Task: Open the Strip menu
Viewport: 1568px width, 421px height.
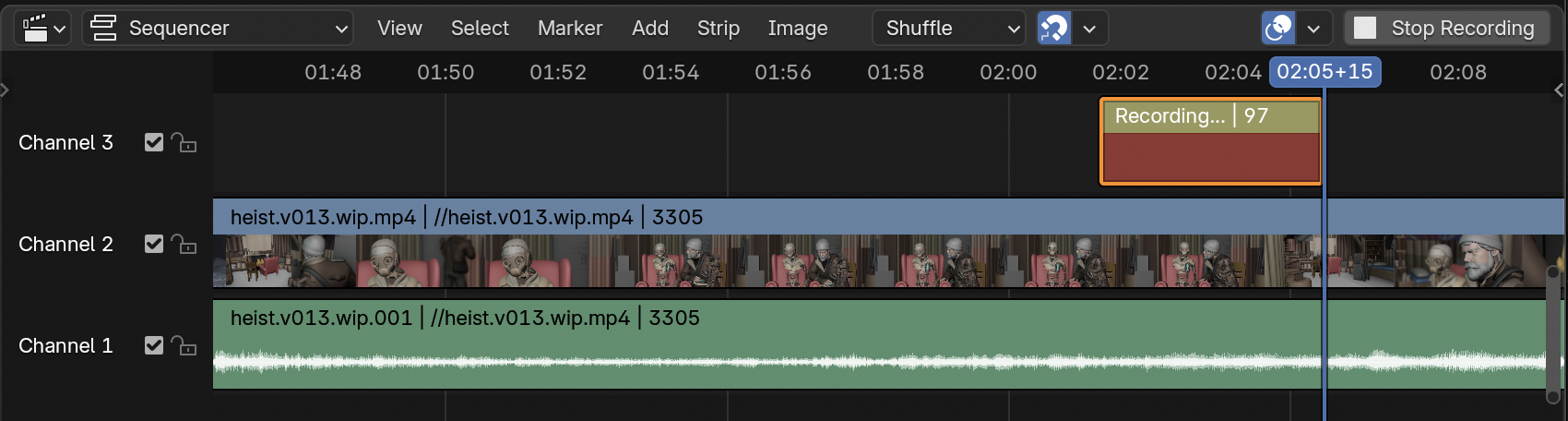Action: [719, 29]
